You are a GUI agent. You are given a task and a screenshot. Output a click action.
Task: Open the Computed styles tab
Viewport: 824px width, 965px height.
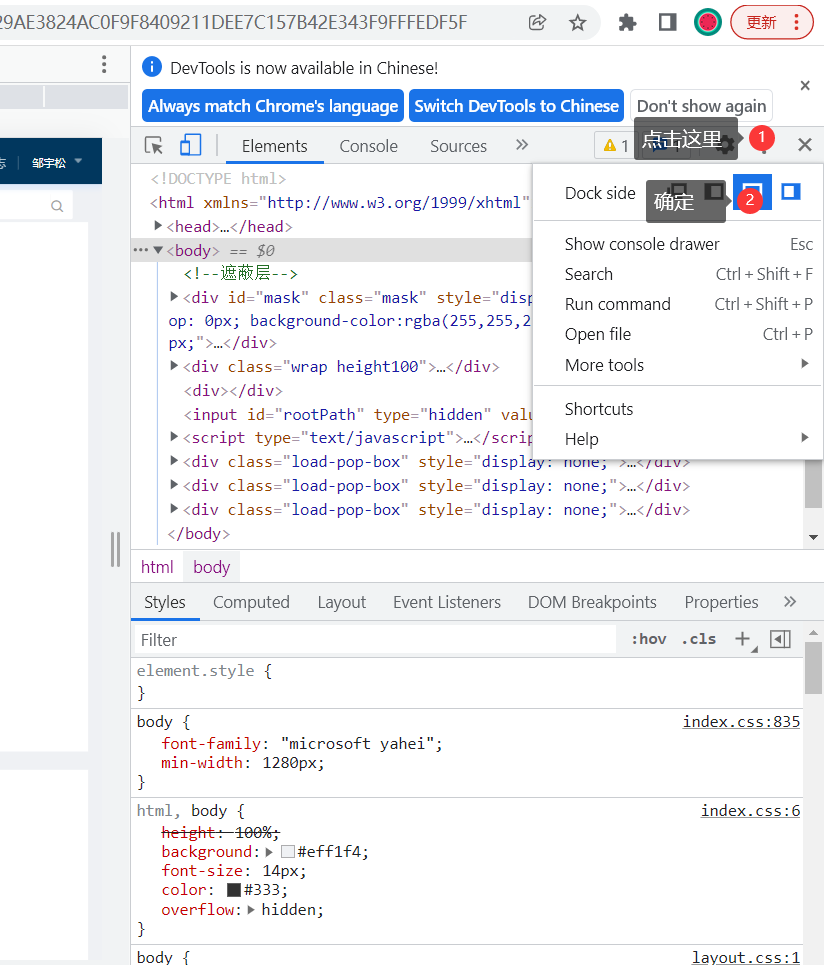tap(251, 602)
